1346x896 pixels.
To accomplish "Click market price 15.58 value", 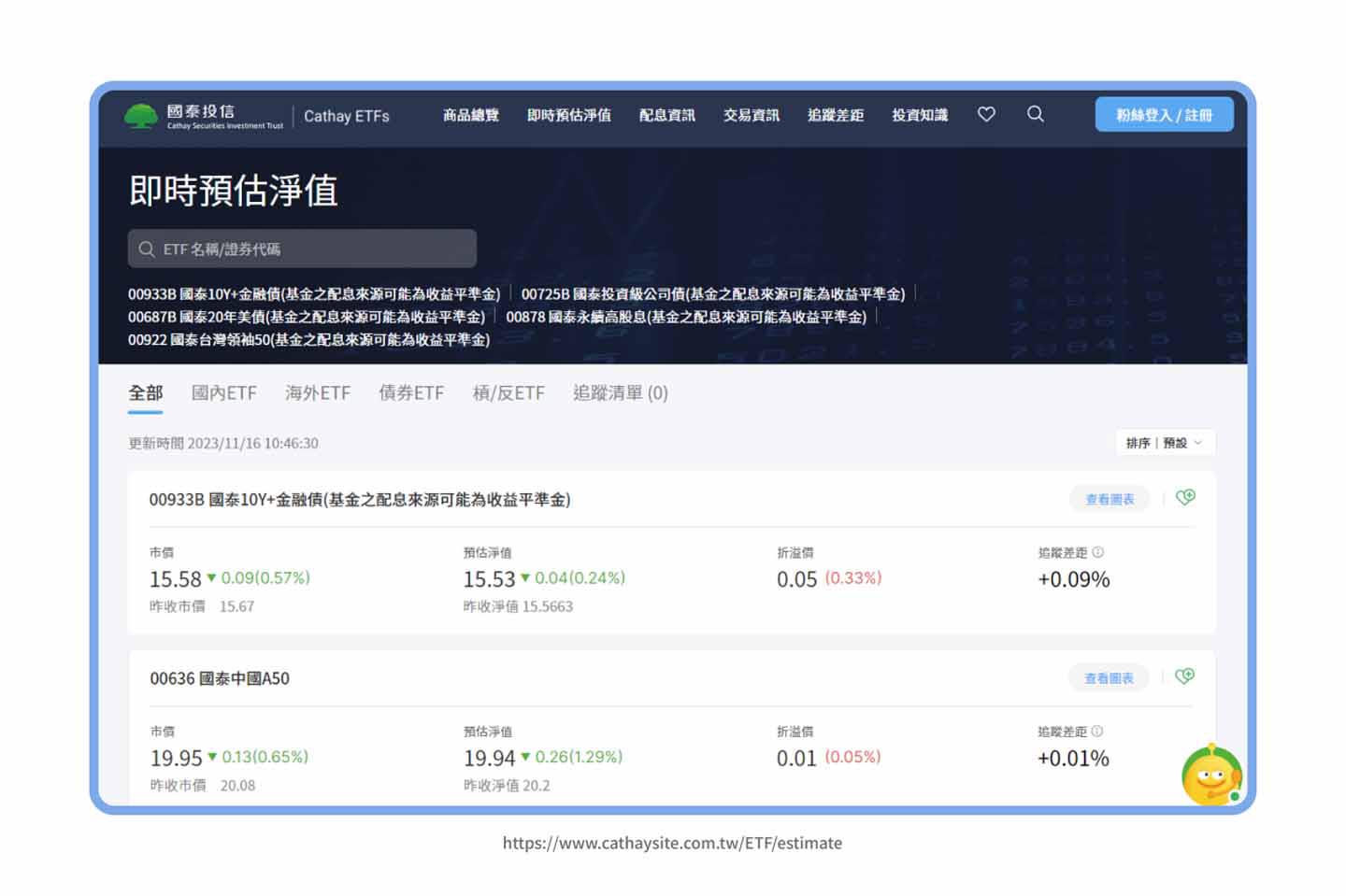I will coord(176,579).
